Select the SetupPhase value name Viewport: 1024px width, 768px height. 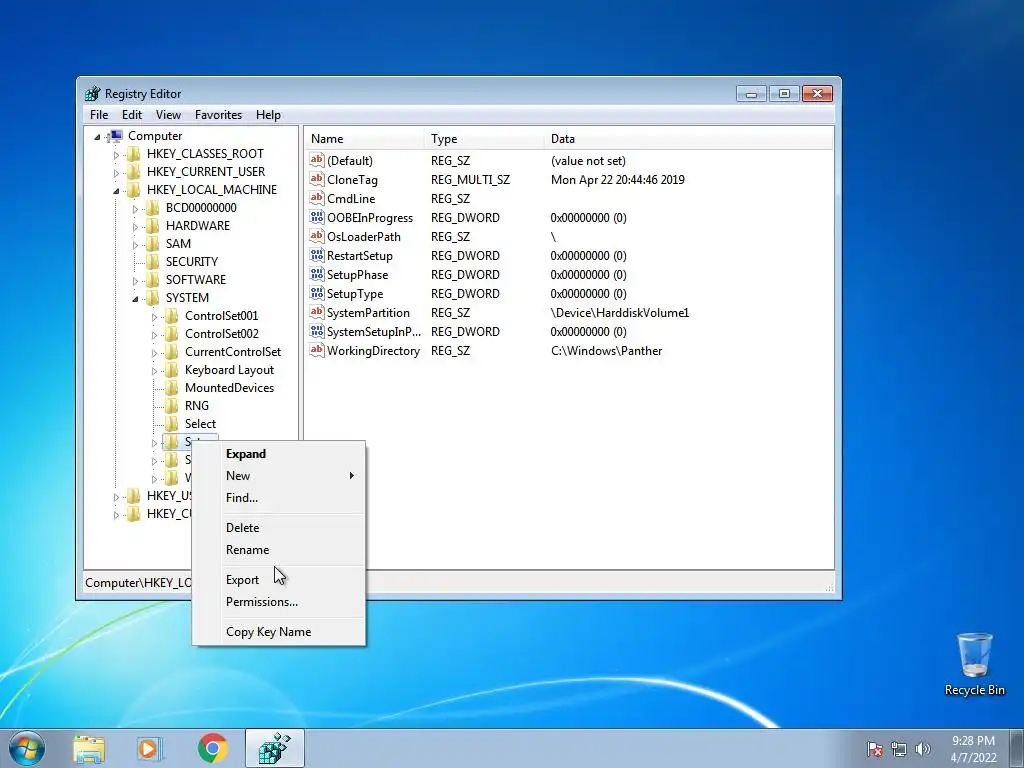(357, 274)
